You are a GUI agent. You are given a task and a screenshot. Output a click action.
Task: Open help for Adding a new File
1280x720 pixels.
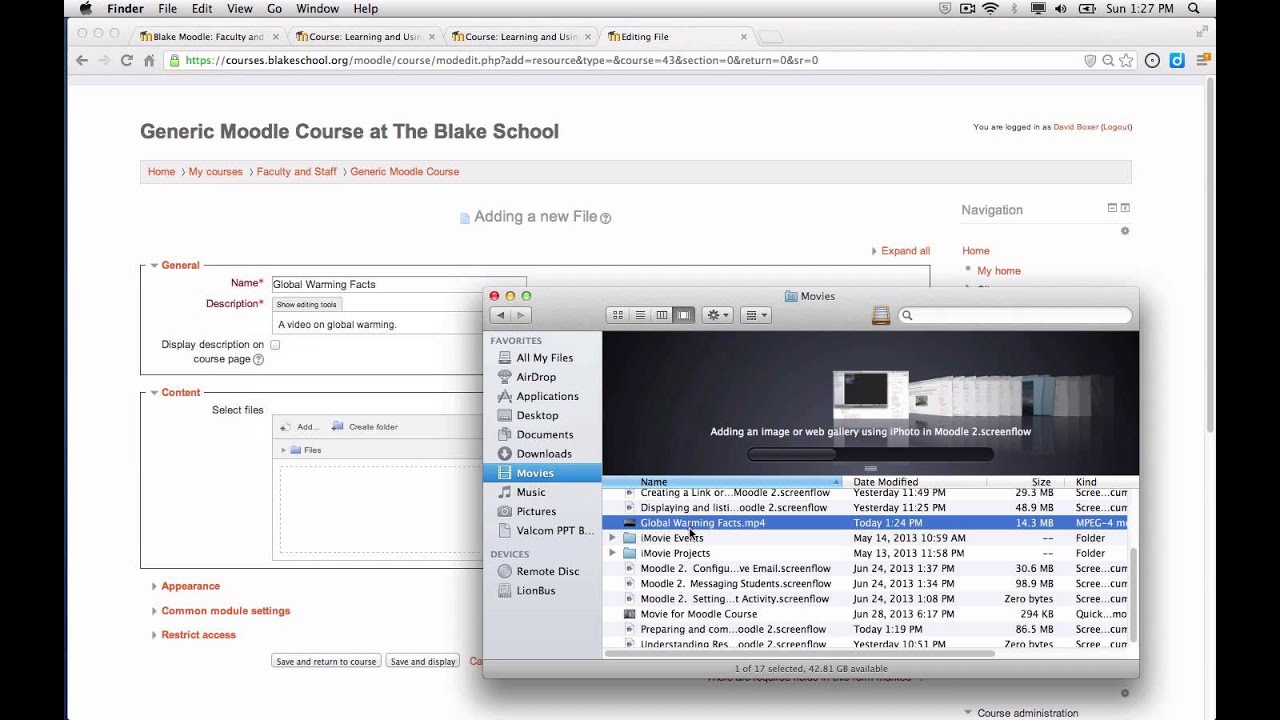click(x=605, y=218)
